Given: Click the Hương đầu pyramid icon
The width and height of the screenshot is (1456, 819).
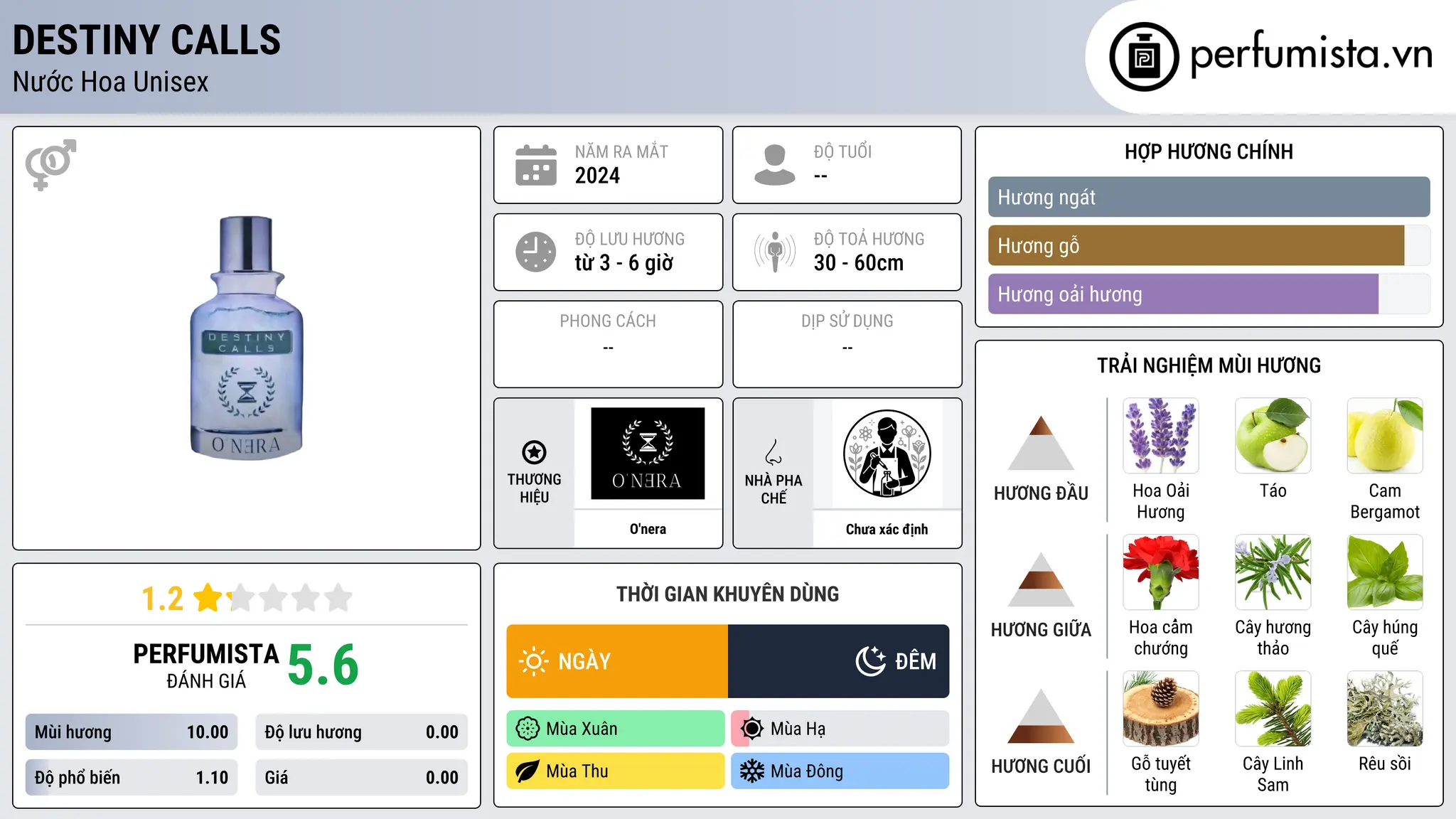Looking at the screenshot, I should pos(1041,443).
